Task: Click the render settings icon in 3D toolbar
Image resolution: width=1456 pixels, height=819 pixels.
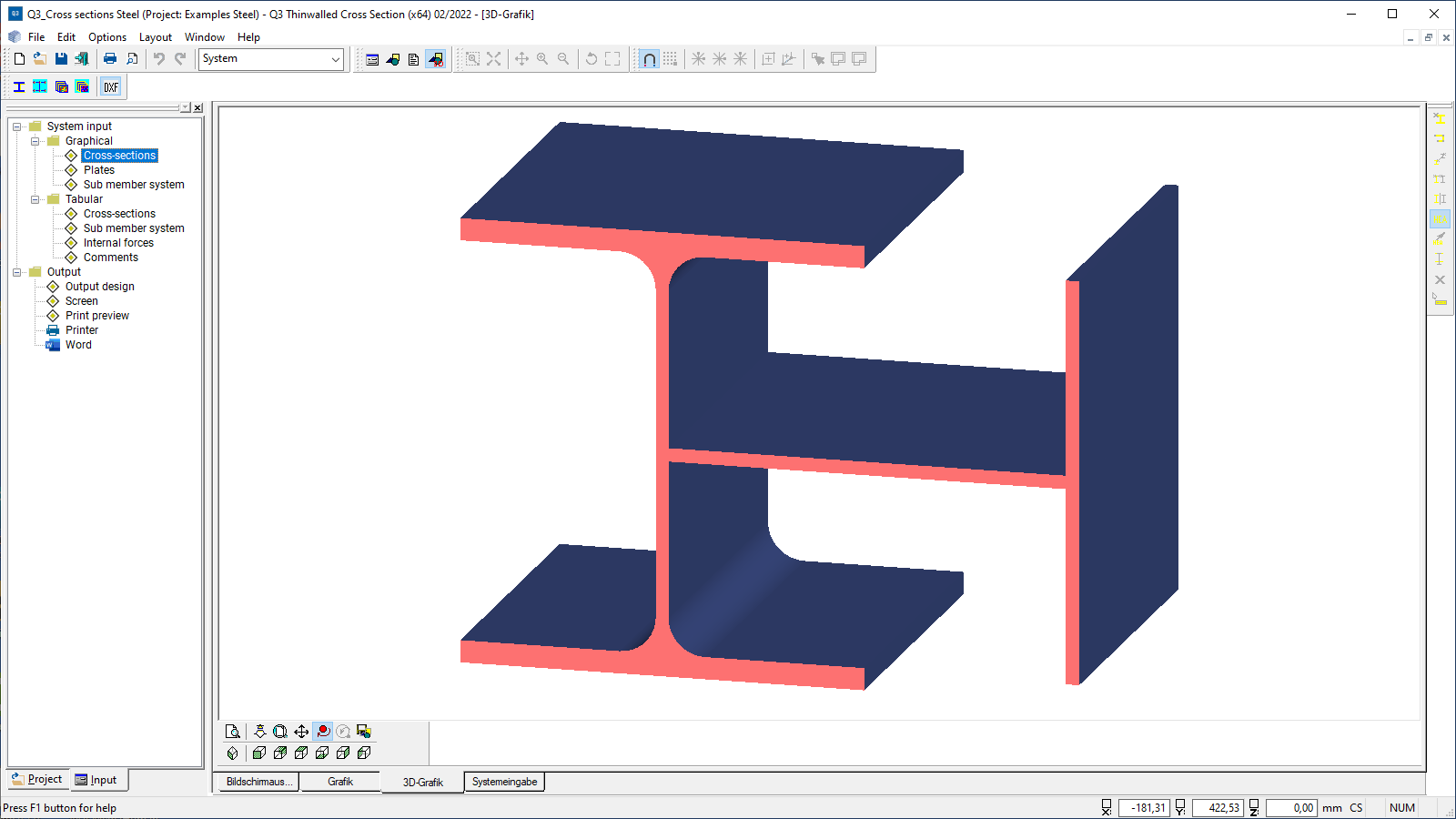Action: (x=364, y=732)
